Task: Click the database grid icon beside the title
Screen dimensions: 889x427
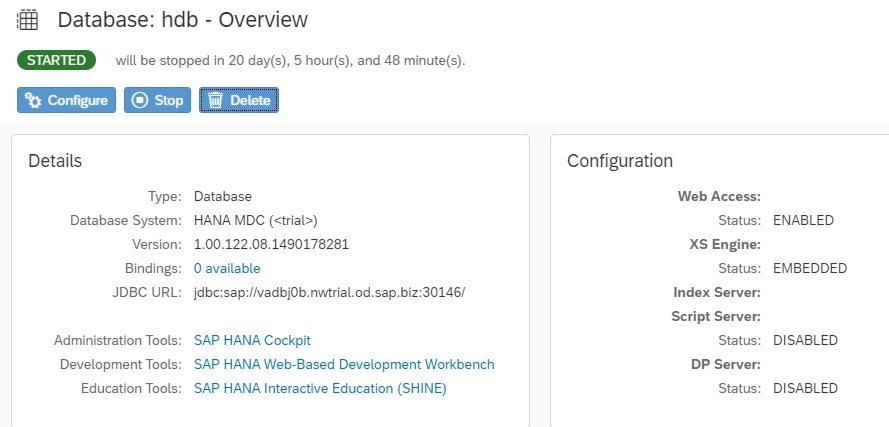Action: 27,20
